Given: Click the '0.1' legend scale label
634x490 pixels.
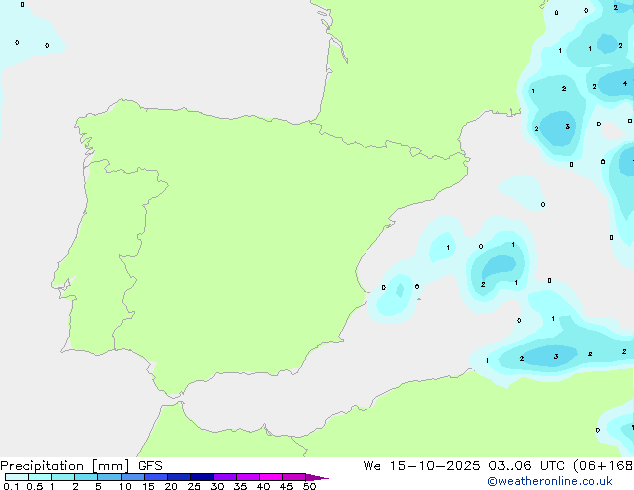Looking at the screenshot, I should click(11, 486).
